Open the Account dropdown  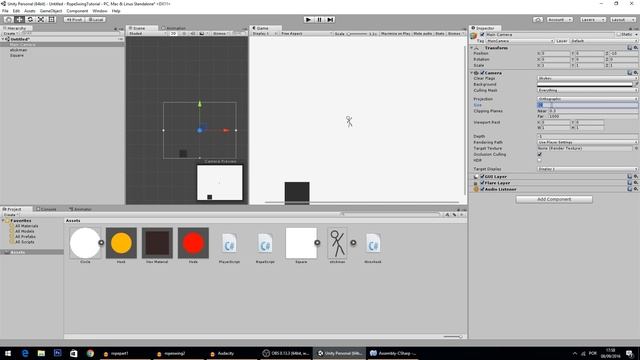coord(559,20)
